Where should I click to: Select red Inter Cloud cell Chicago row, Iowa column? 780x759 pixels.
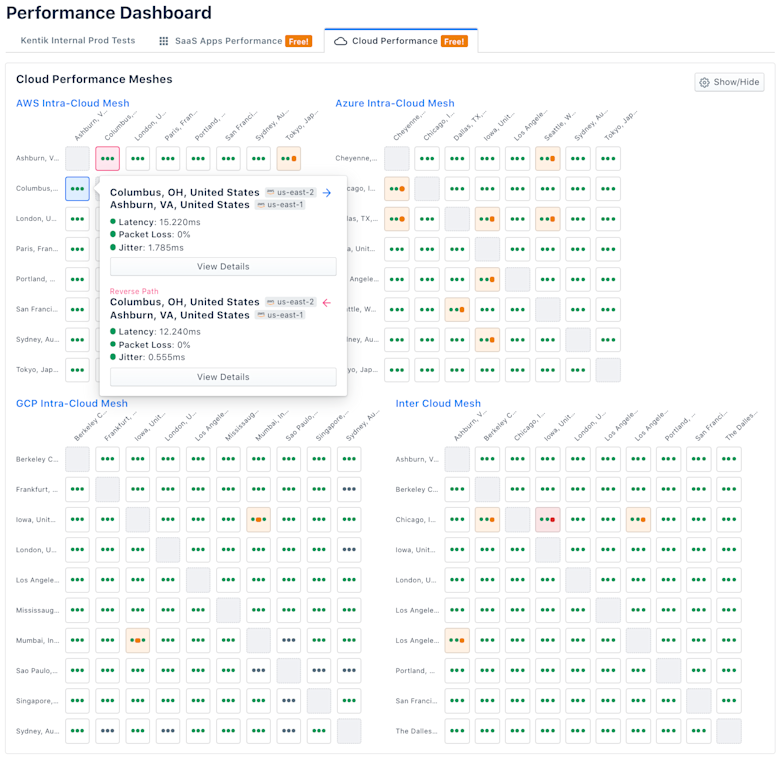click(x=548, y=519)
